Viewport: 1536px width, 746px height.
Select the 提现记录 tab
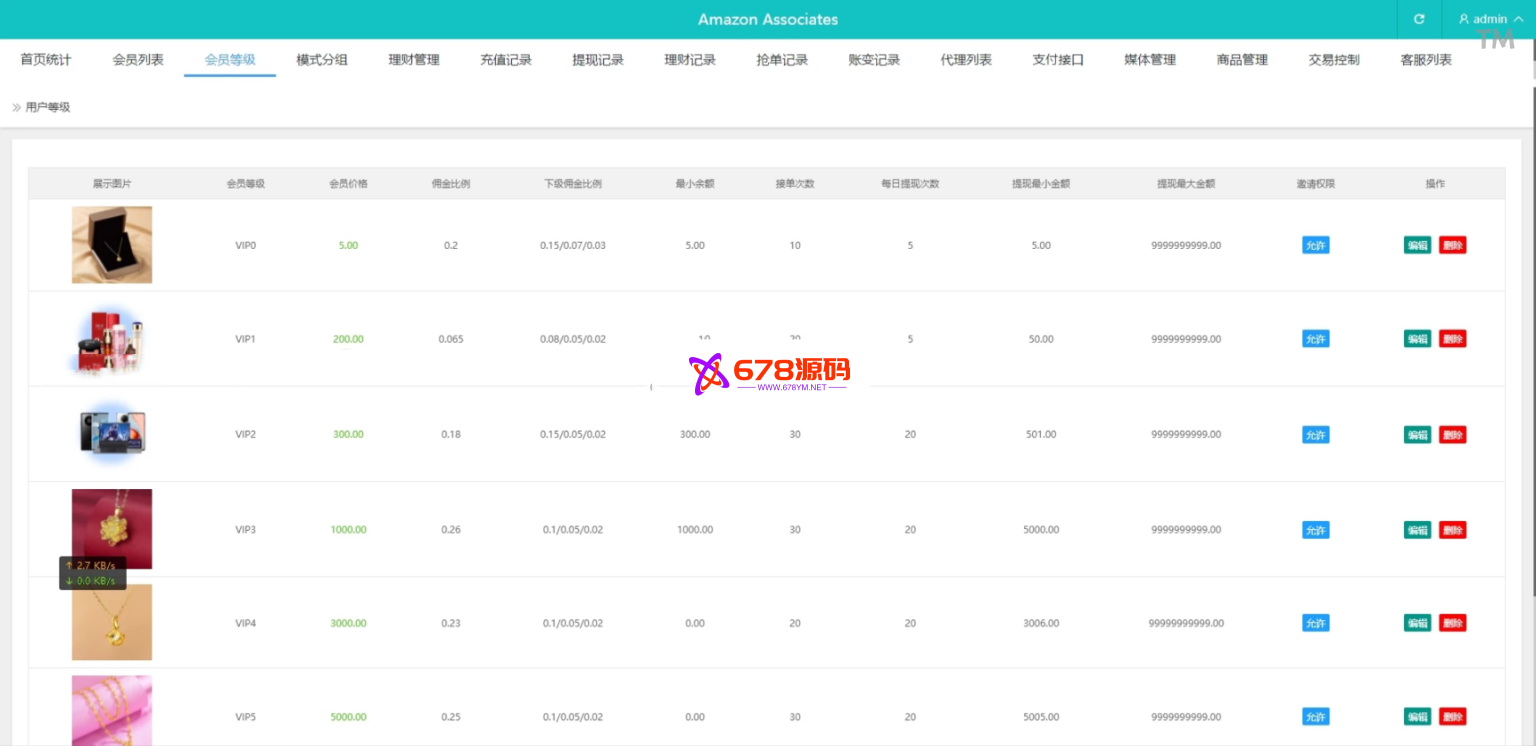coord(598,60)
